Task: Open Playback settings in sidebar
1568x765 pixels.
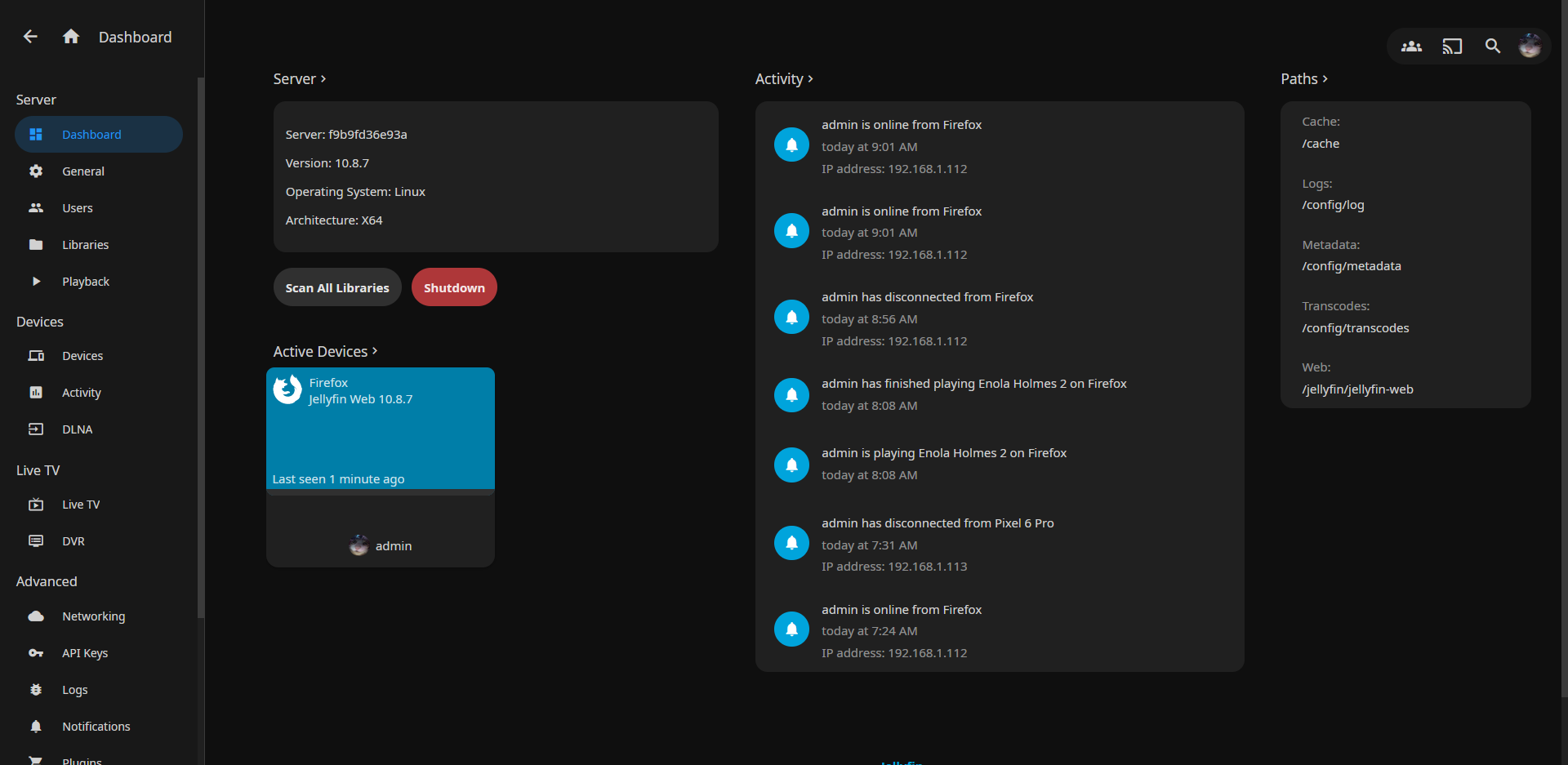Action: (x=85, y=282)
